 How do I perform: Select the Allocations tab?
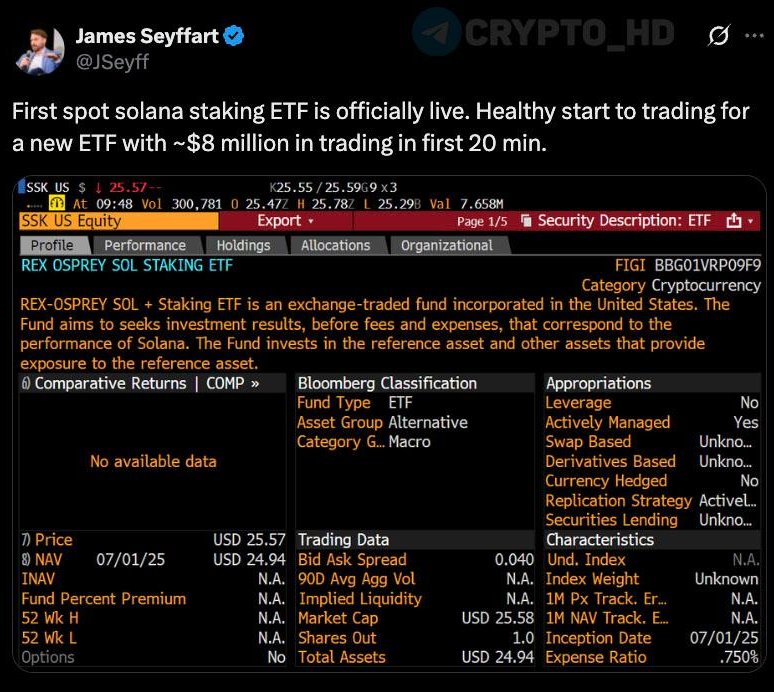coord(336,245)
